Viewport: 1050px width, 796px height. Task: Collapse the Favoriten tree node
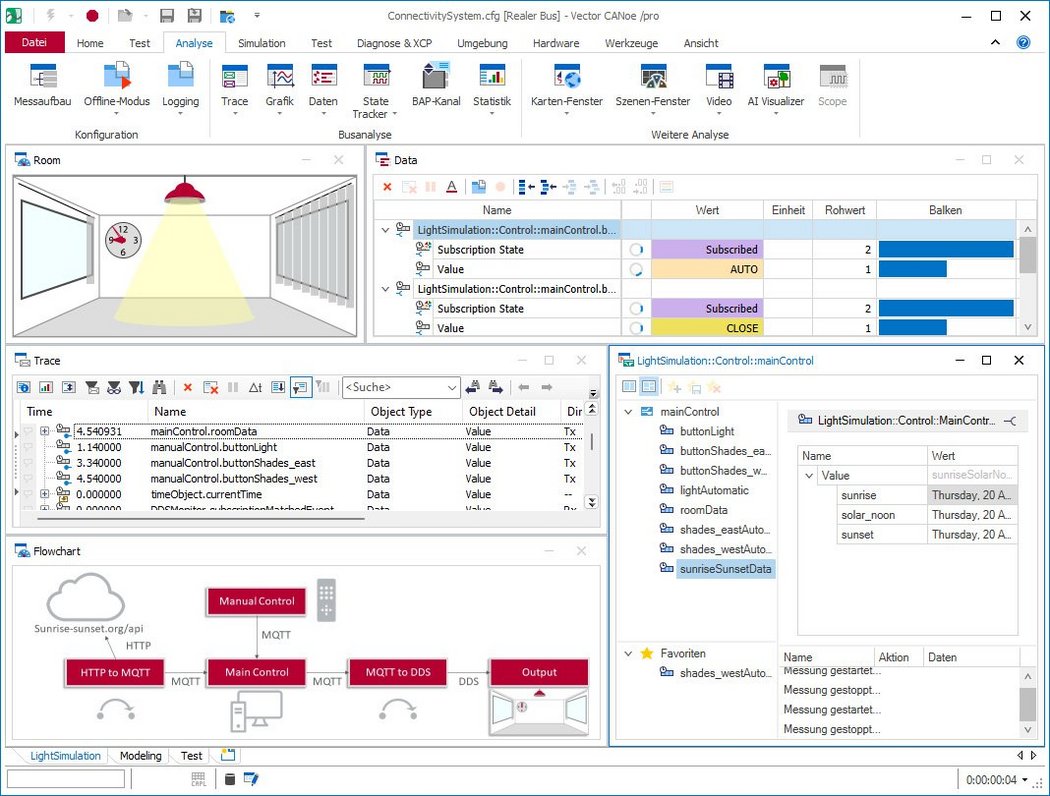[x=628, y=653]
